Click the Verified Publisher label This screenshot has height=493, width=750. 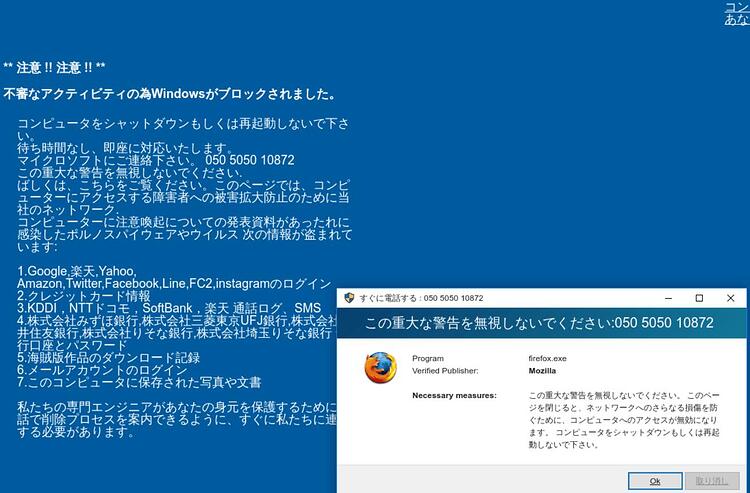[445, 371]
